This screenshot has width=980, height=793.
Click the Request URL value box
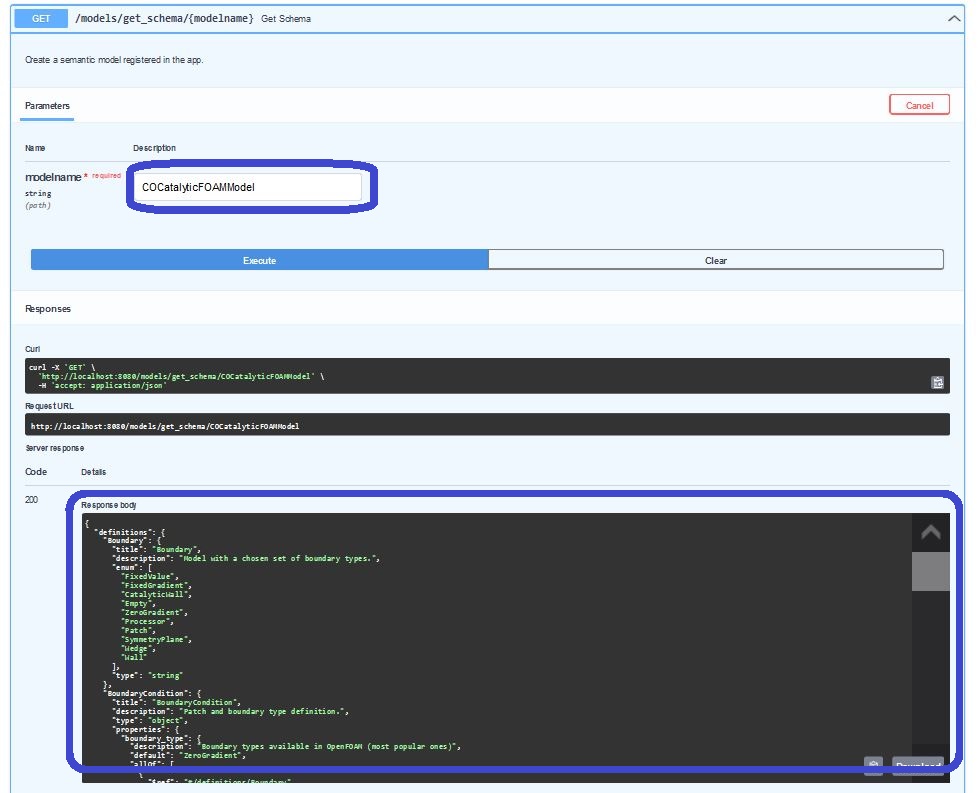(487, 425)
